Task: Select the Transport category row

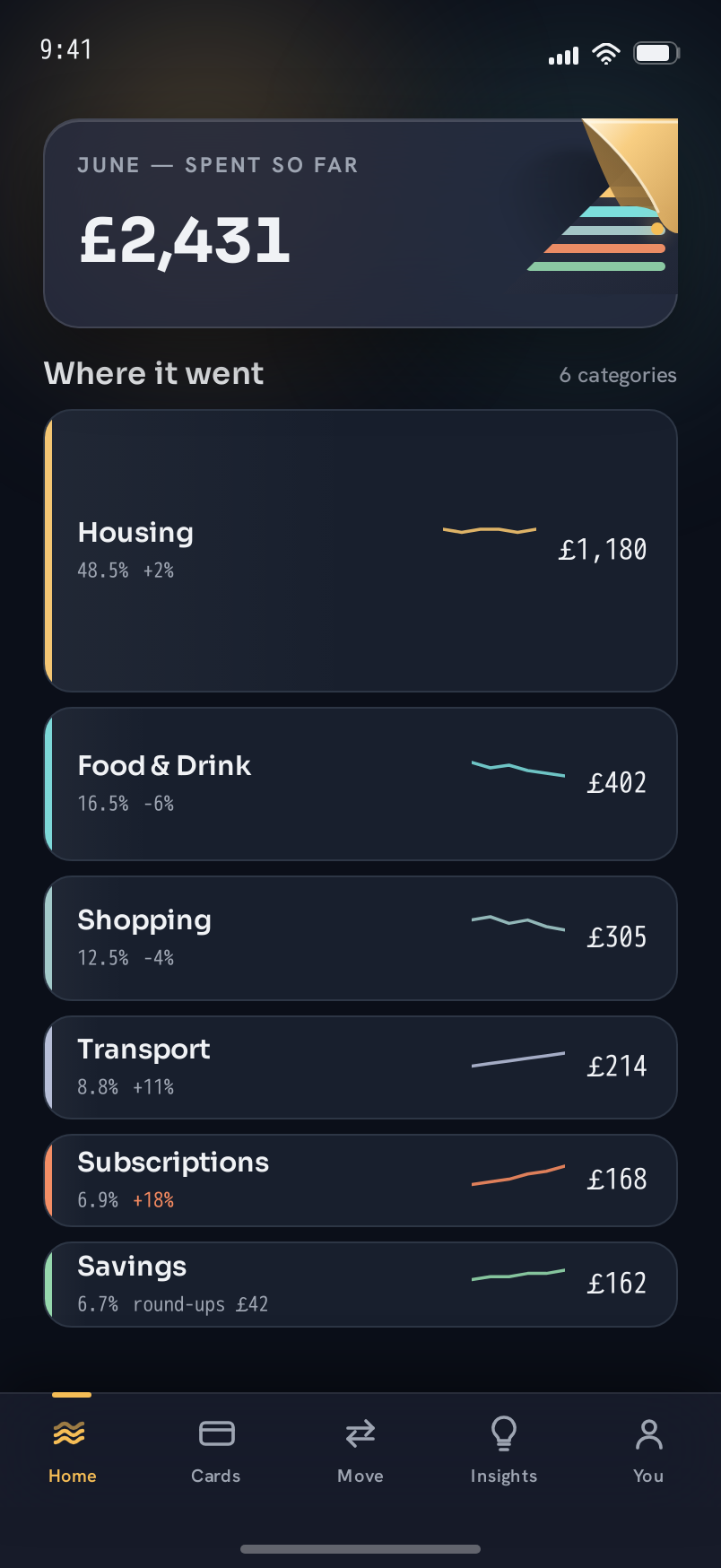Action: coord(360,1067)
